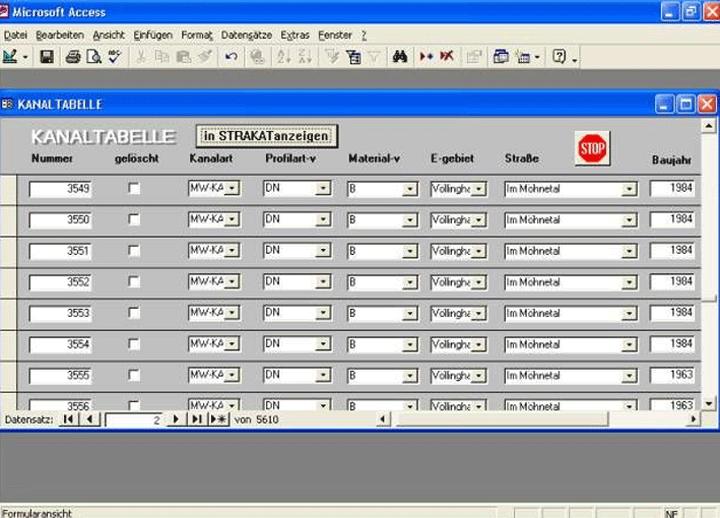Click the Print icon in toolbar
The width and height of the screenshot is (720, 518).
tap(73, 57)
